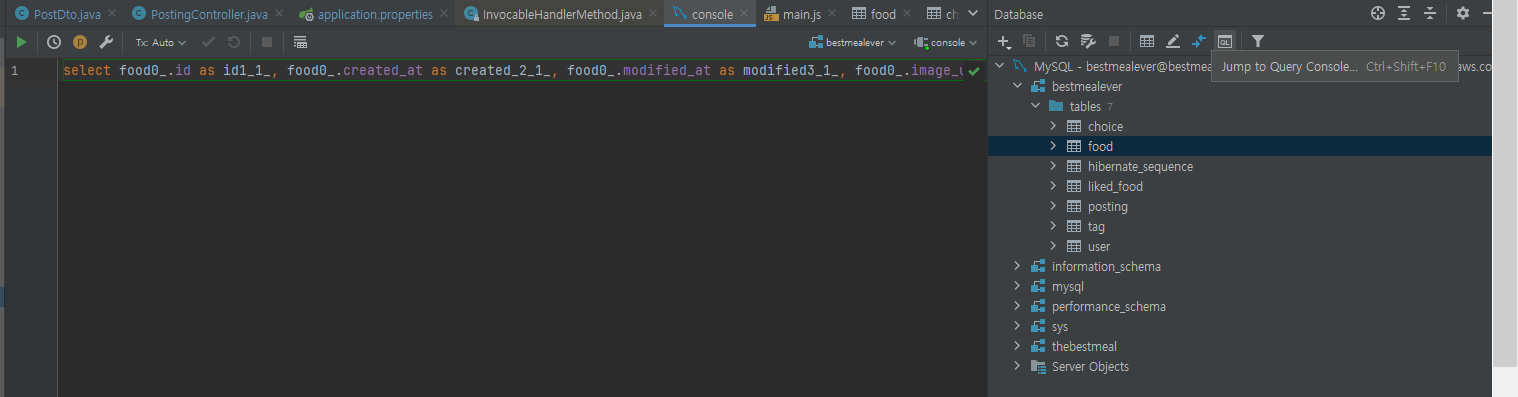Viewport: 1518px width, 397px height.
Task: Select the posting table
Action: pos(1107,207)
